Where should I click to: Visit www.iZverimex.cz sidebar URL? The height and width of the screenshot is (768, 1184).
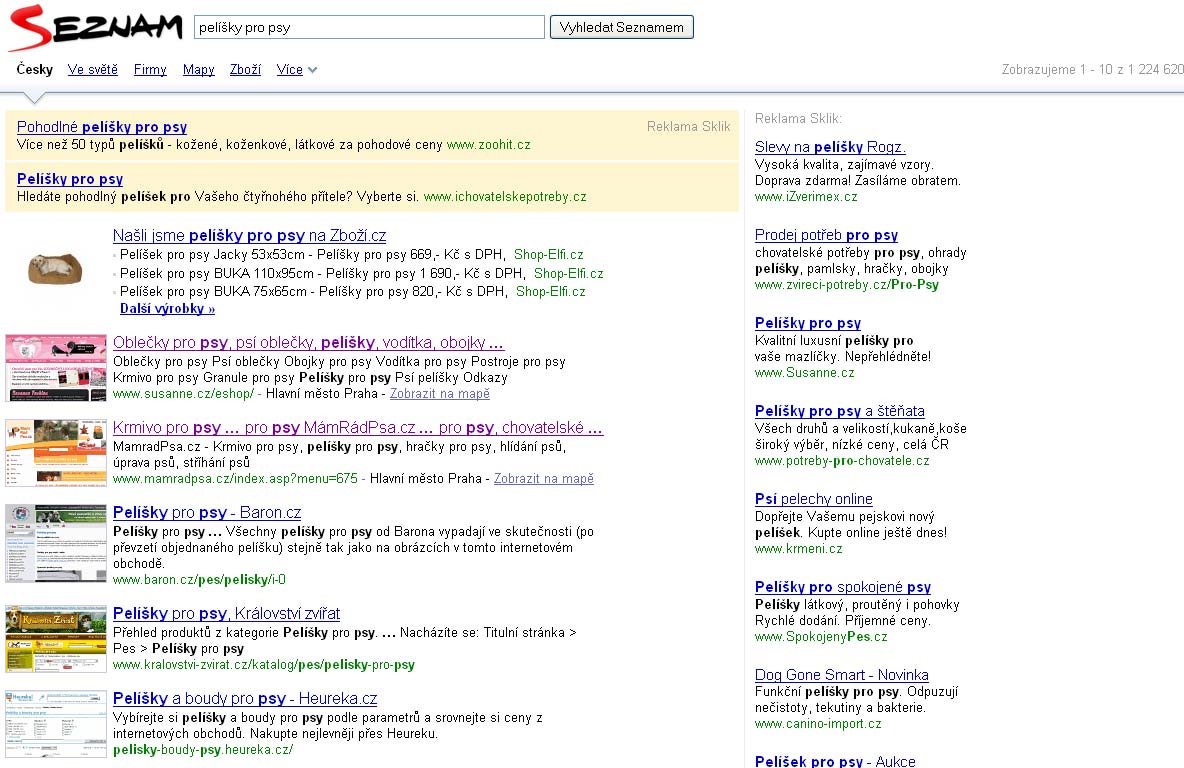click(806, 196)
